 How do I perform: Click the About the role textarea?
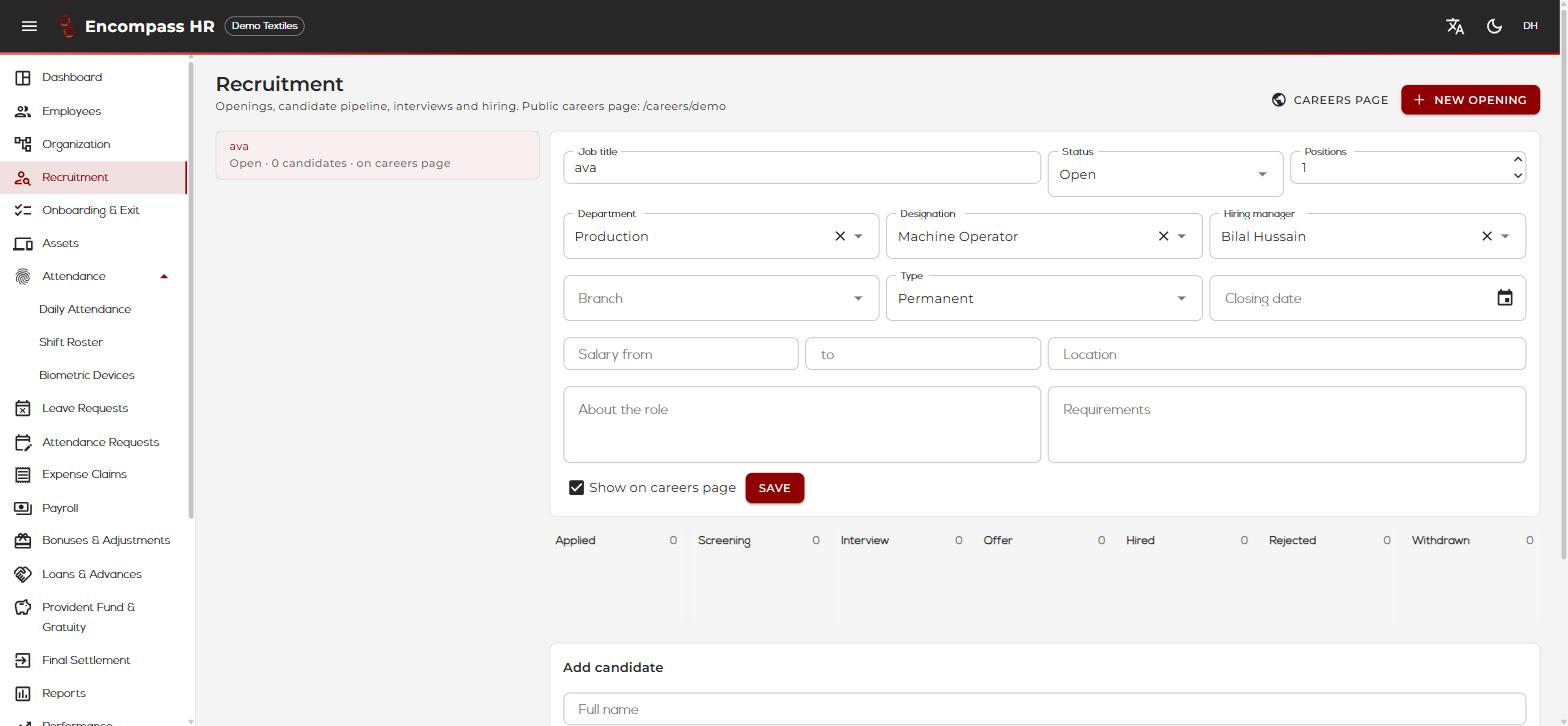(802, 425)
